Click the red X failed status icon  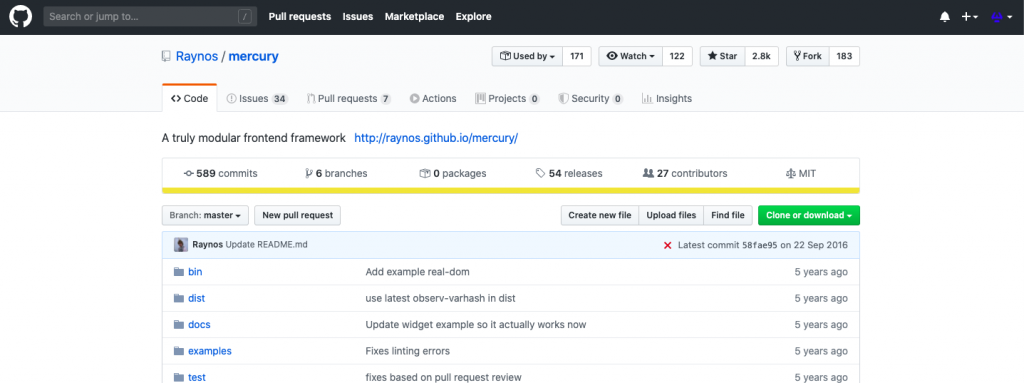point(667,246)
